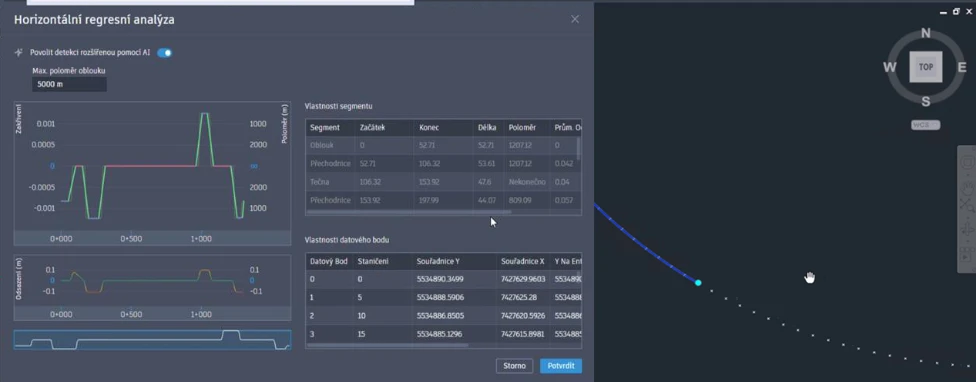The image size is (976, 382).
Task: Click the W compass direction
Action: [x=889, y=67]
